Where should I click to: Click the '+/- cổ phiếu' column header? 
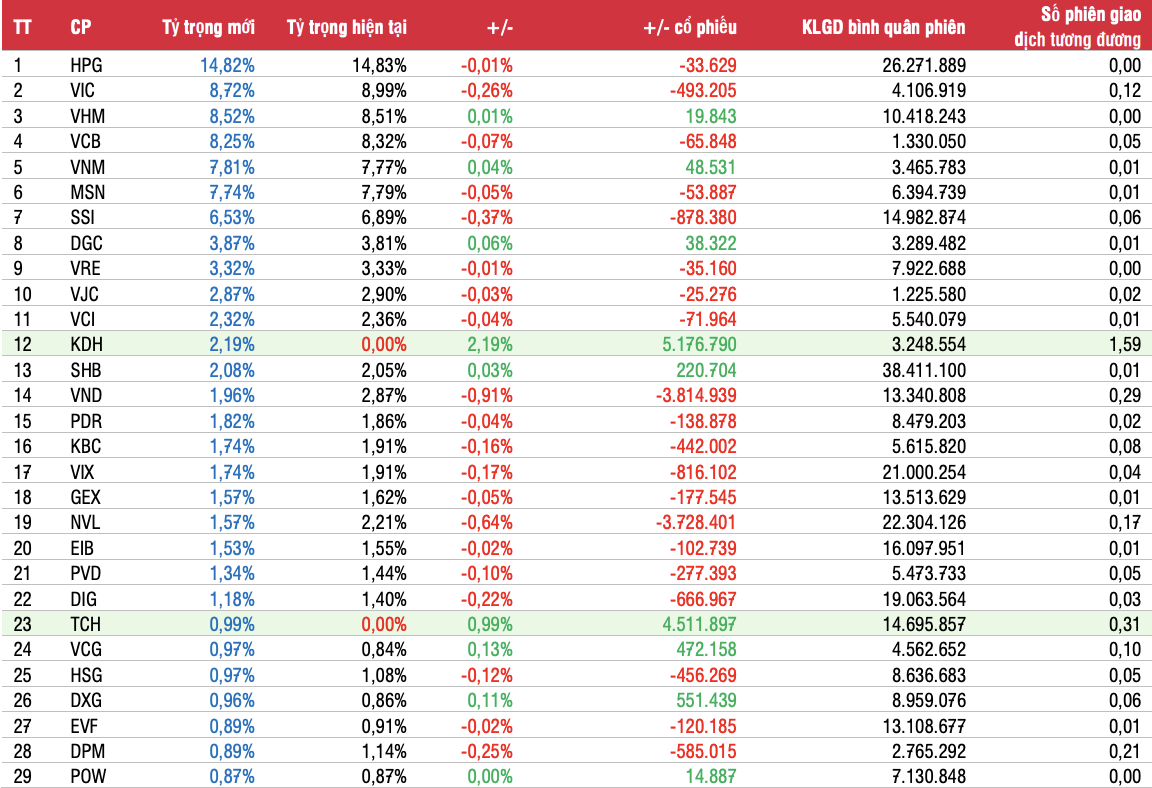(x=690, y=27)
